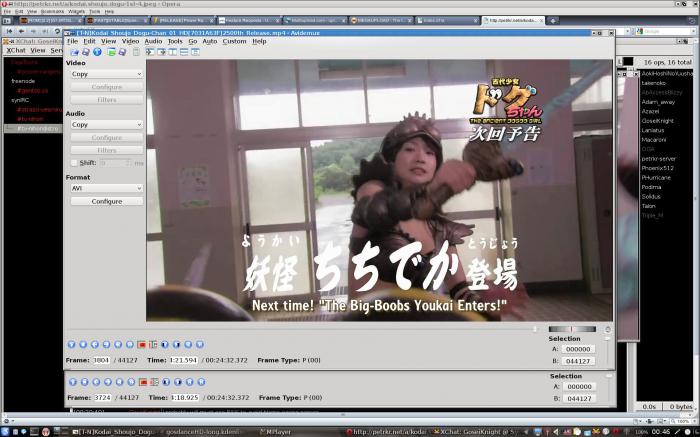Play button in window showing frame 3724
The width and height of the screenshot is (700, 437).
point(73,382)
